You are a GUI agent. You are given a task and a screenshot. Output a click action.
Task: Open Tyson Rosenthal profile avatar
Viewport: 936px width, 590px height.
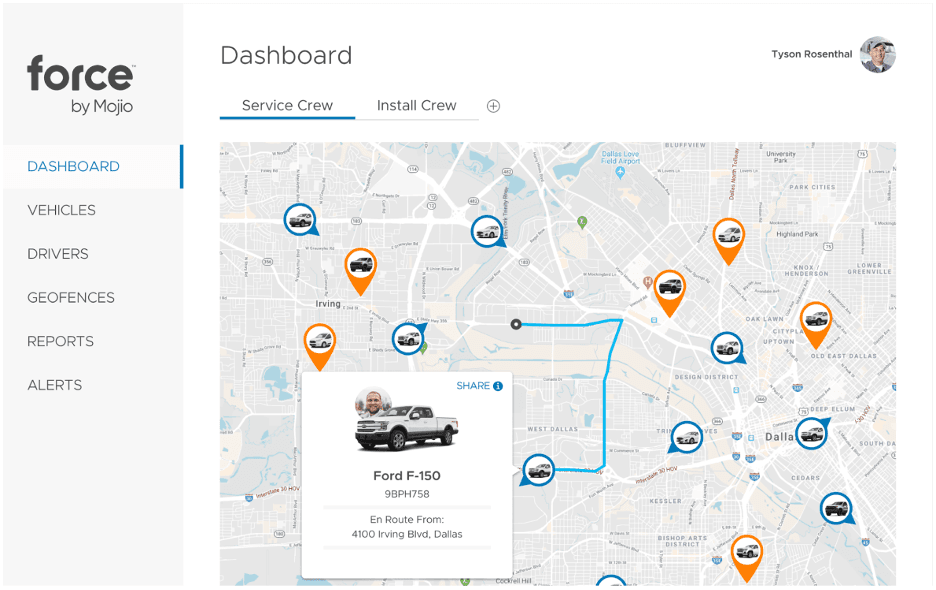coord(878,55)
